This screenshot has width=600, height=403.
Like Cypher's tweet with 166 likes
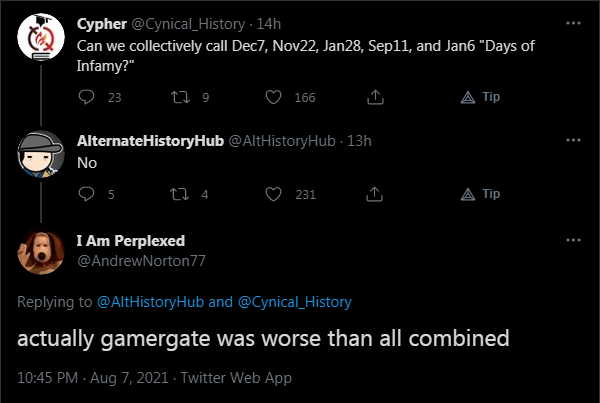pyautogui.click(x=273, y=97)
